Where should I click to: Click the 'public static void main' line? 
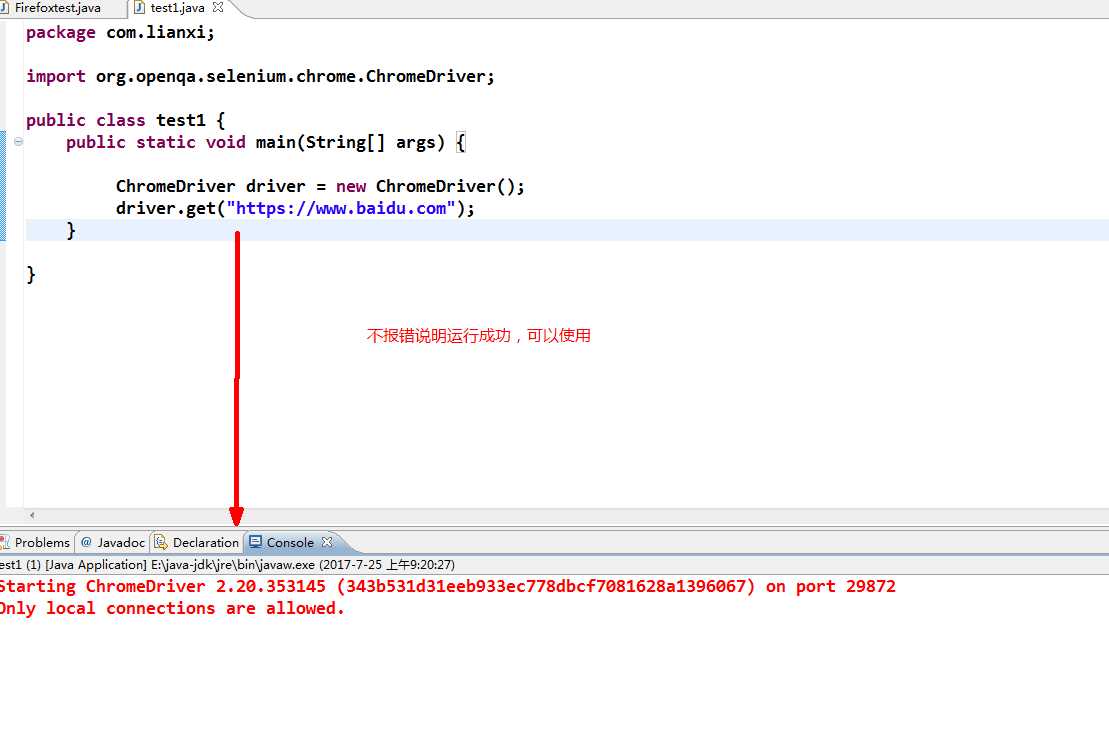point(266,142)
